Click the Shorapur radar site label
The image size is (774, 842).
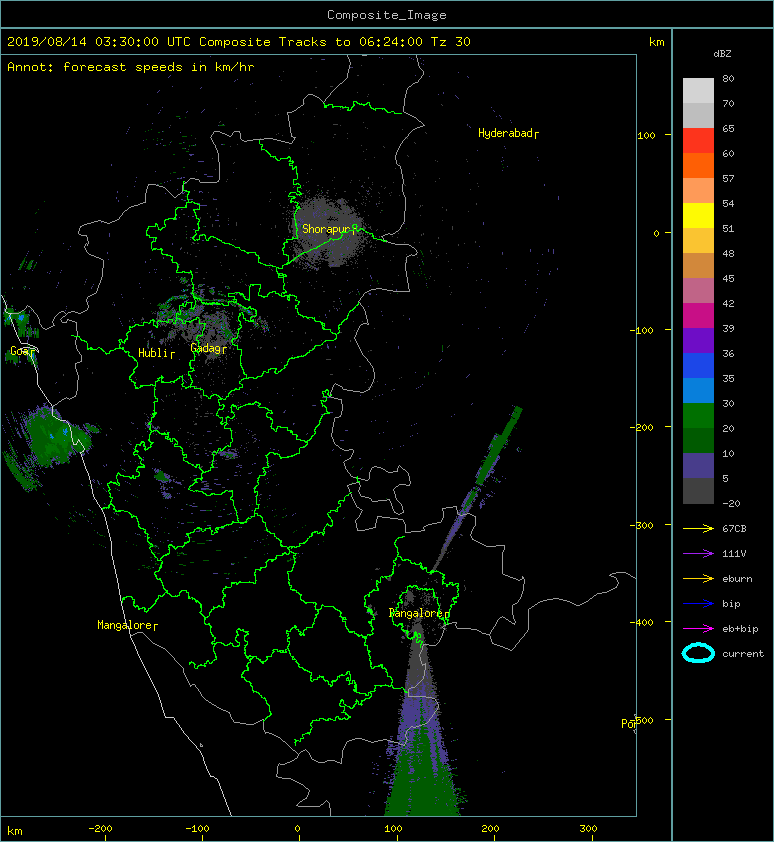pos(329,229)
